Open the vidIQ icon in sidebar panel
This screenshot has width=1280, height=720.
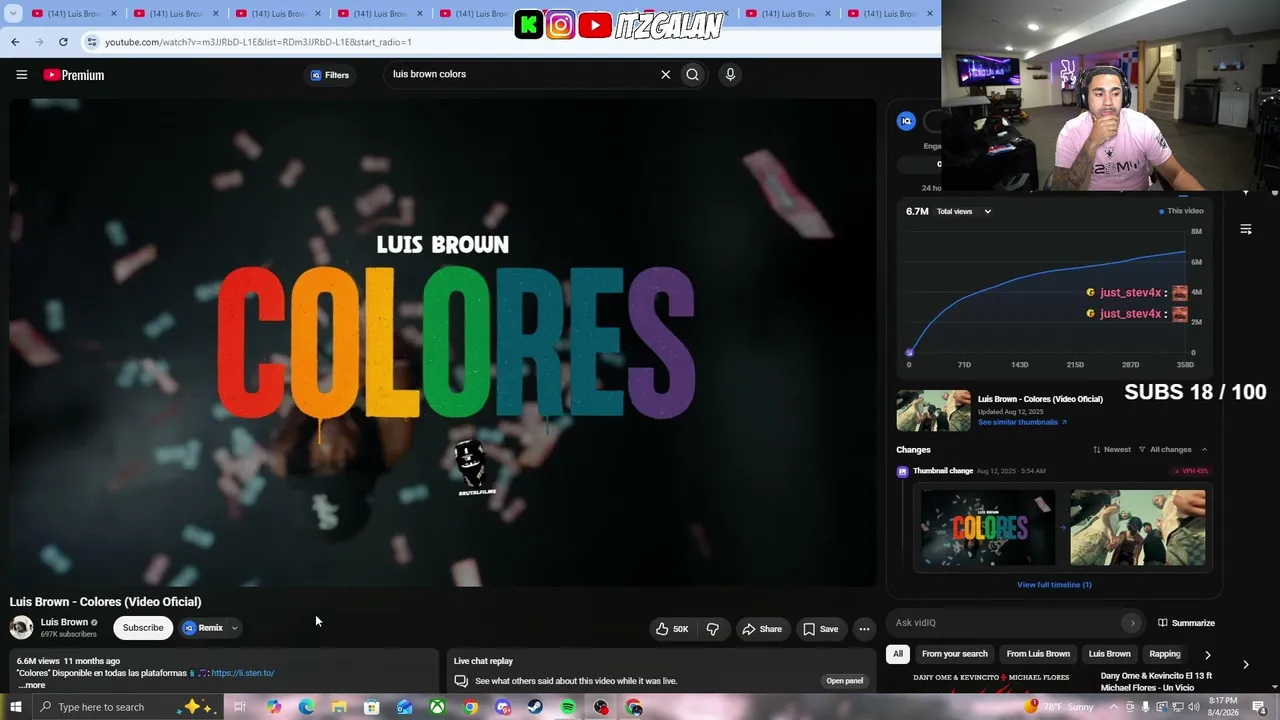(906, 121)
